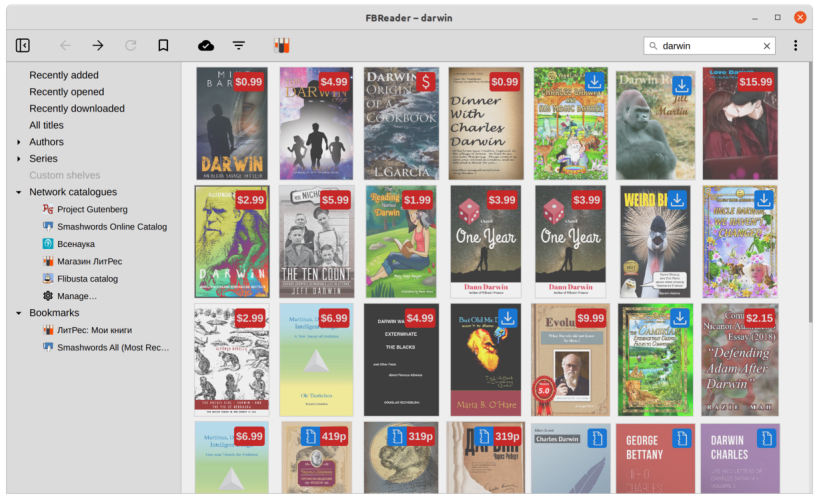Select Recently downloaded shelf
819x500 pixels.
[x=77, y=109]
